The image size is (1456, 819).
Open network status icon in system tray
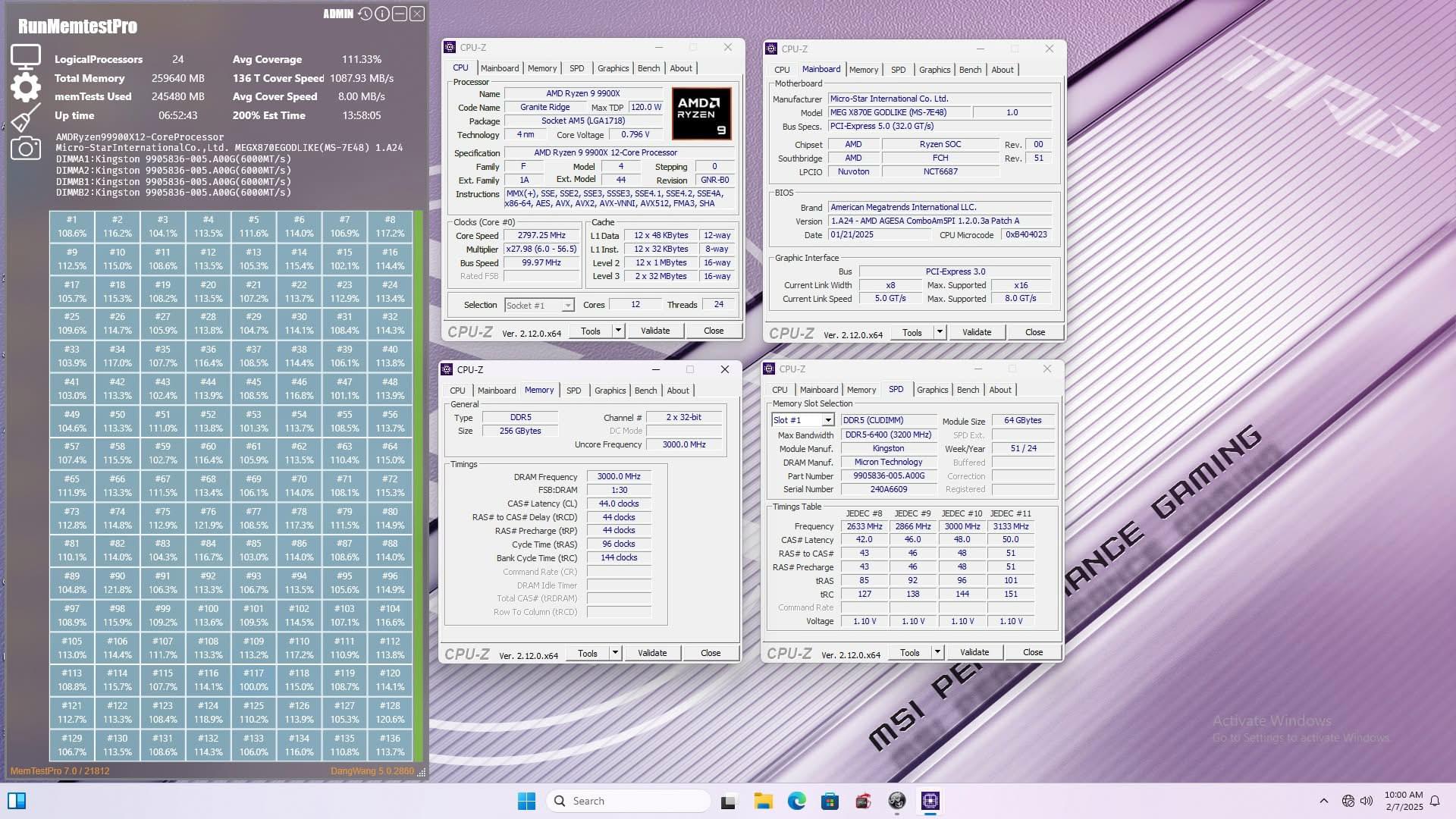1348,801
